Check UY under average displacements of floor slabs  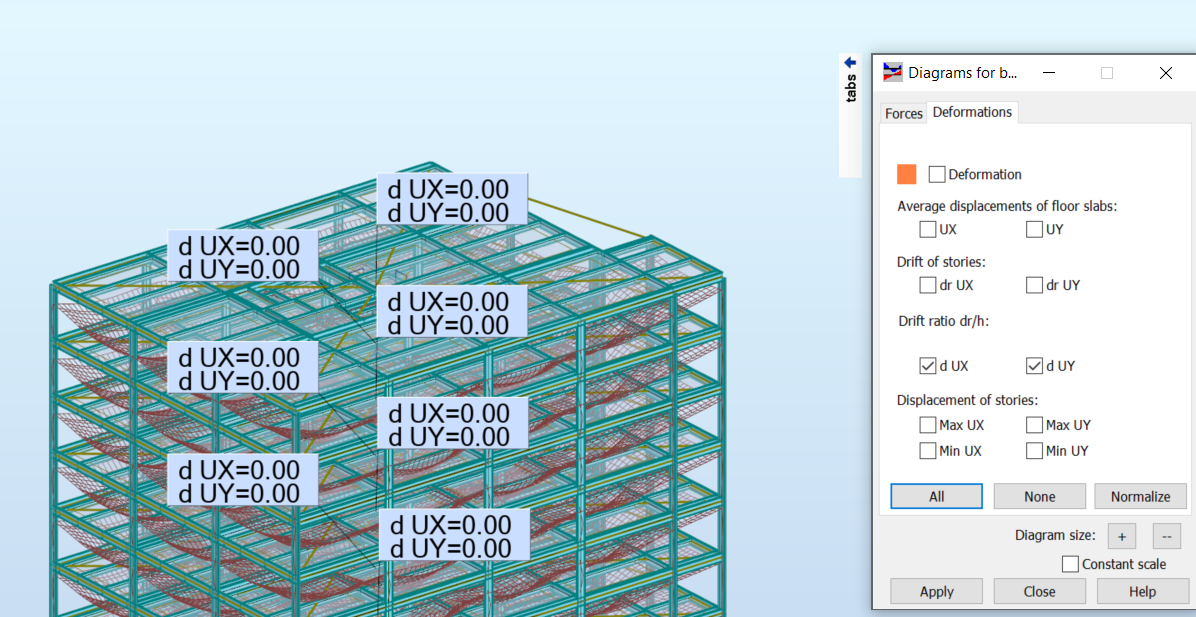tap(1034, 229)
